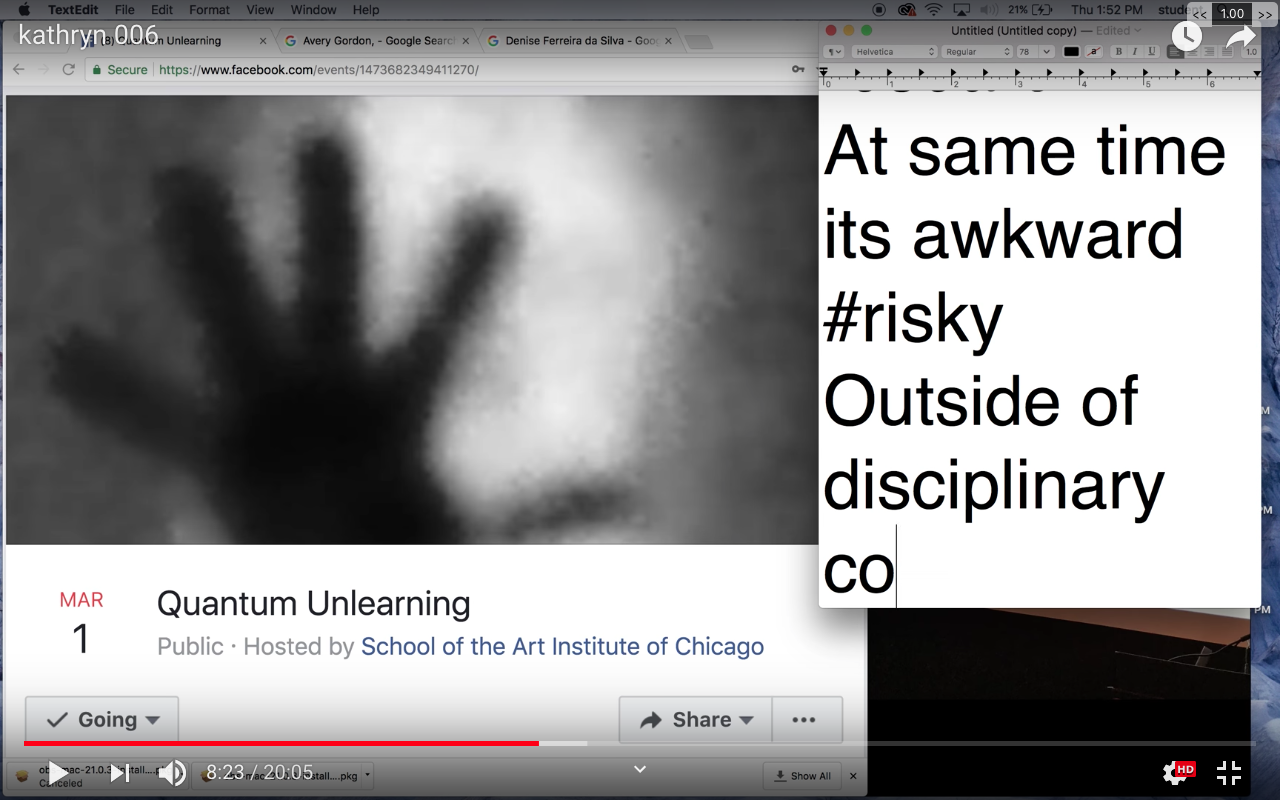The width and height of the screenshot is (1280, 800).
Task: Open the Going dropdown button
Action: [x=102, y=720]
